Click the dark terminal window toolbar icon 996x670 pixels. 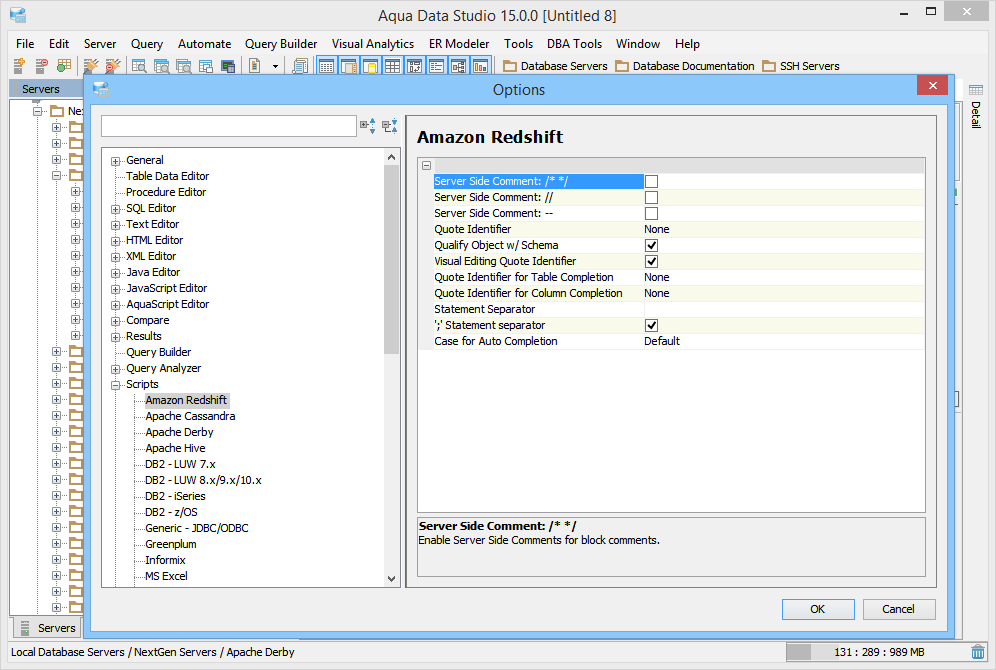228,65
